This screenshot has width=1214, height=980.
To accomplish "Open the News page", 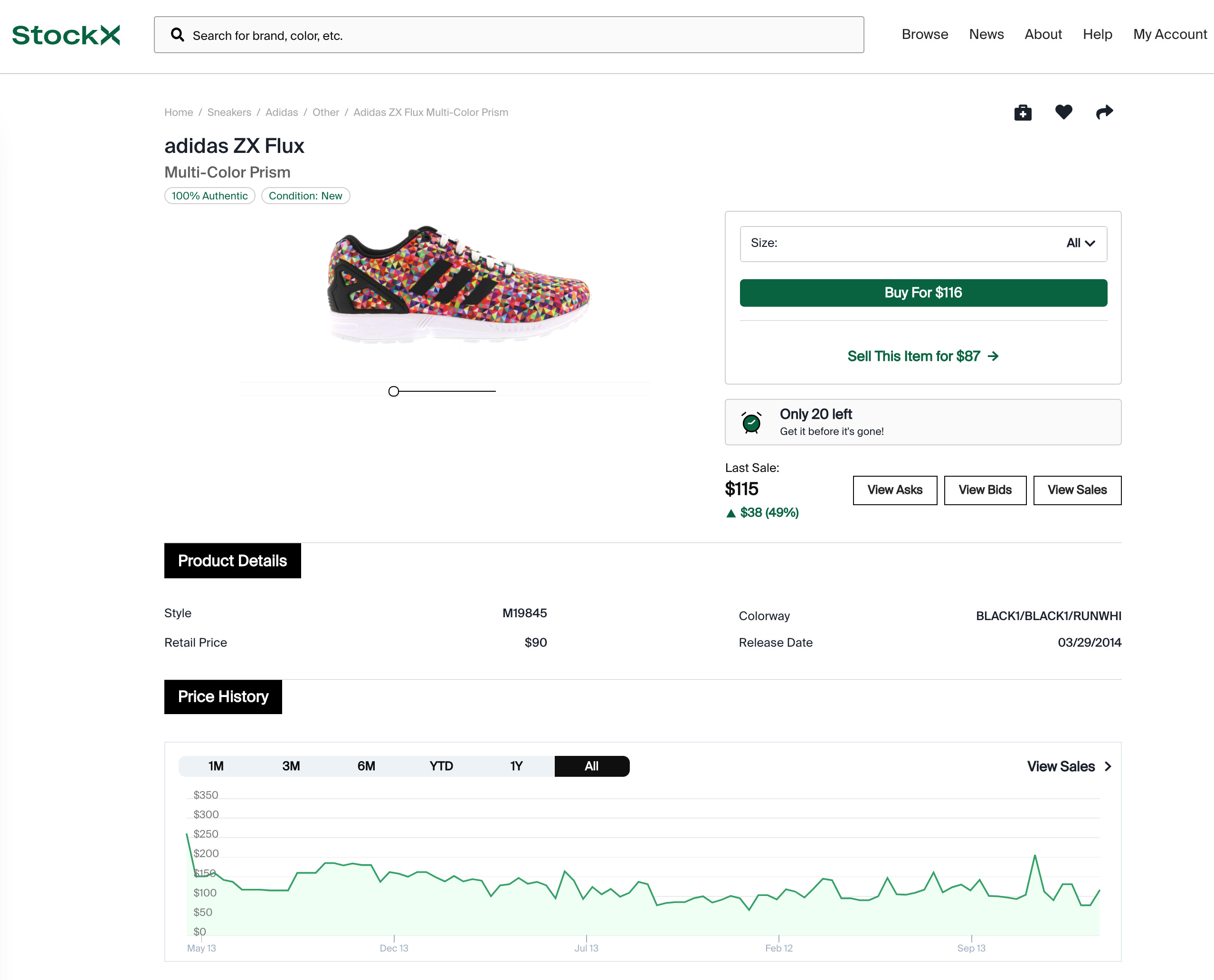I will [x=986, y=35].
